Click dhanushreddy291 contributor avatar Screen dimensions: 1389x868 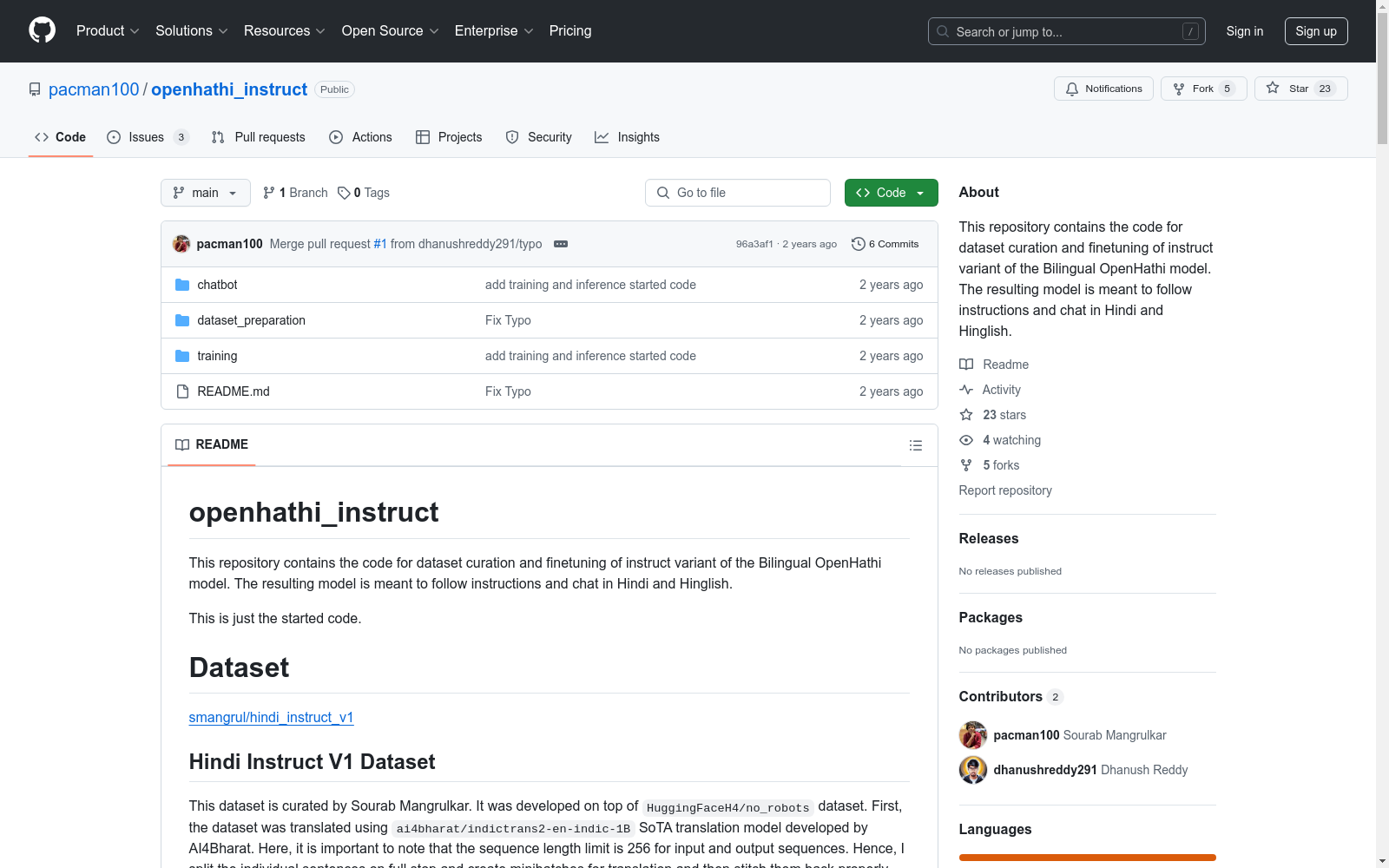pyautogui.click(x=973, y=770)
